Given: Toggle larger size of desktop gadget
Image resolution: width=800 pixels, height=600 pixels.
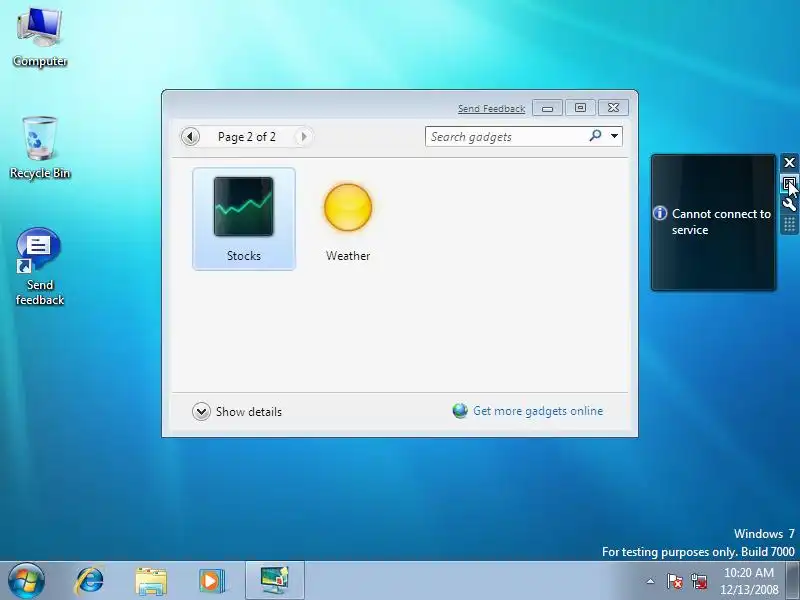Looking at the screenshot, I should pos(789,183).
